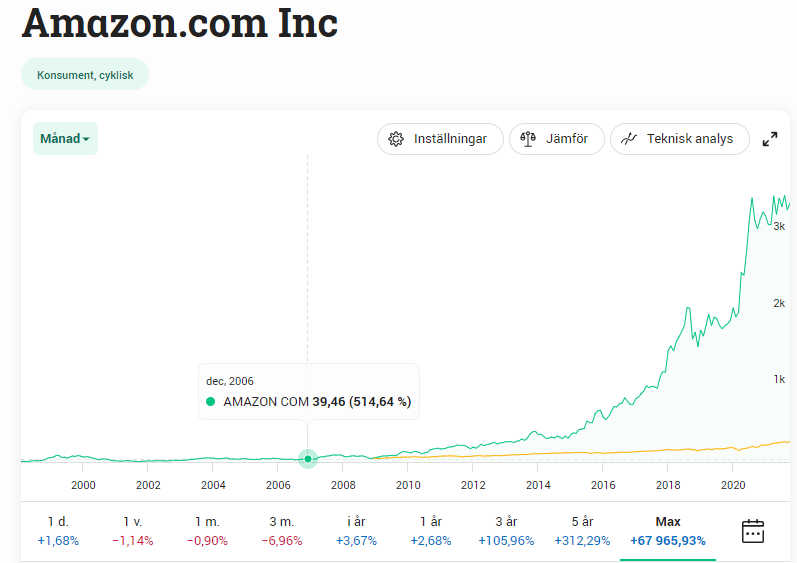Switch to the 3 m. period
This screenshot has height=563, width=797.
click(282, 531)
